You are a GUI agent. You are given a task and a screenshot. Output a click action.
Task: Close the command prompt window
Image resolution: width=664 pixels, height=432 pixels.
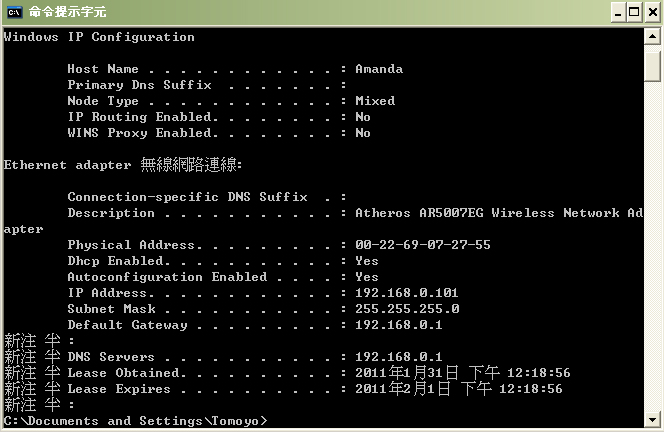pos(651,11)
